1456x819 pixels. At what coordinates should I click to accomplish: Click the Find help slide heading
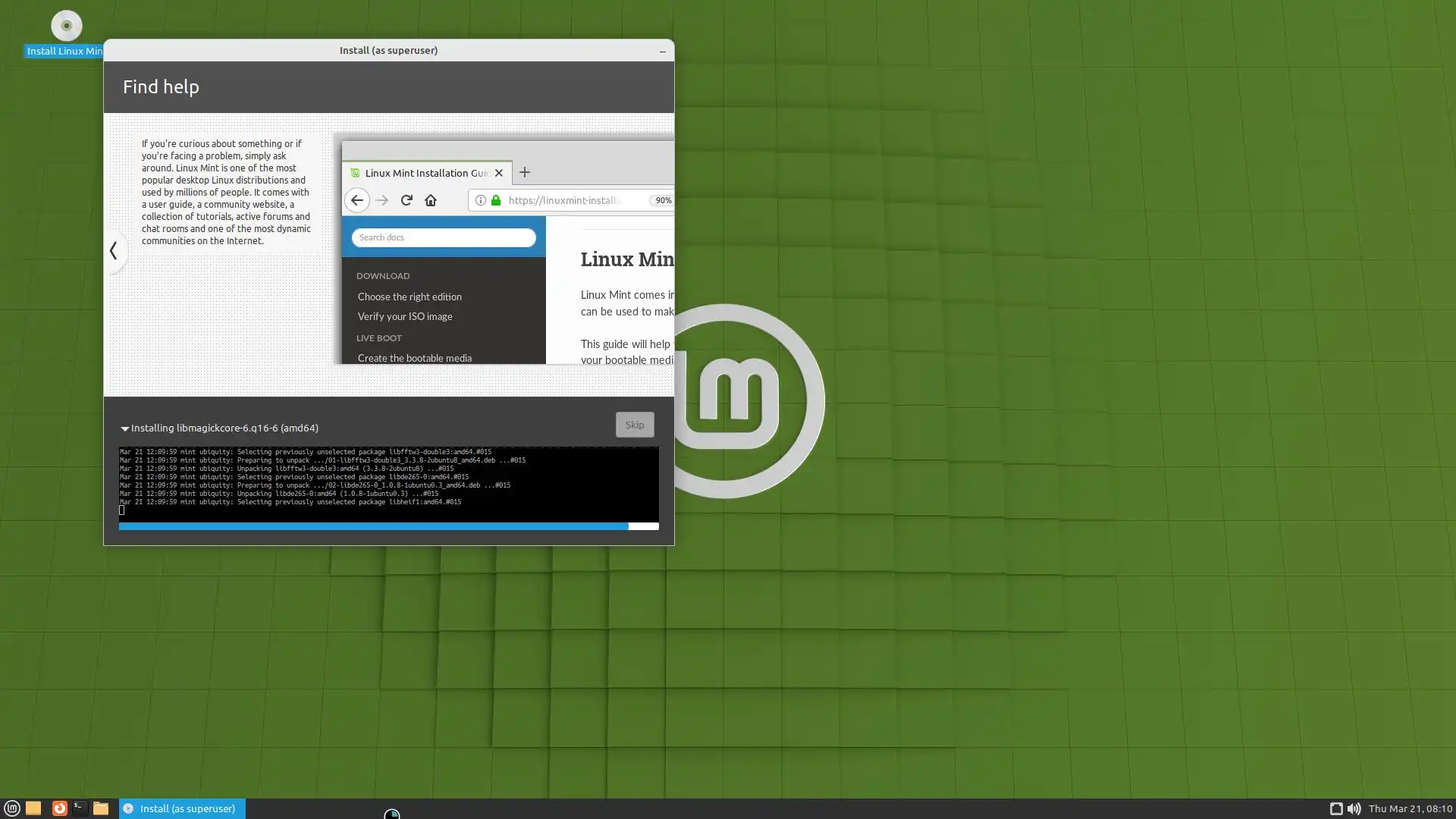tap(161, 86)
